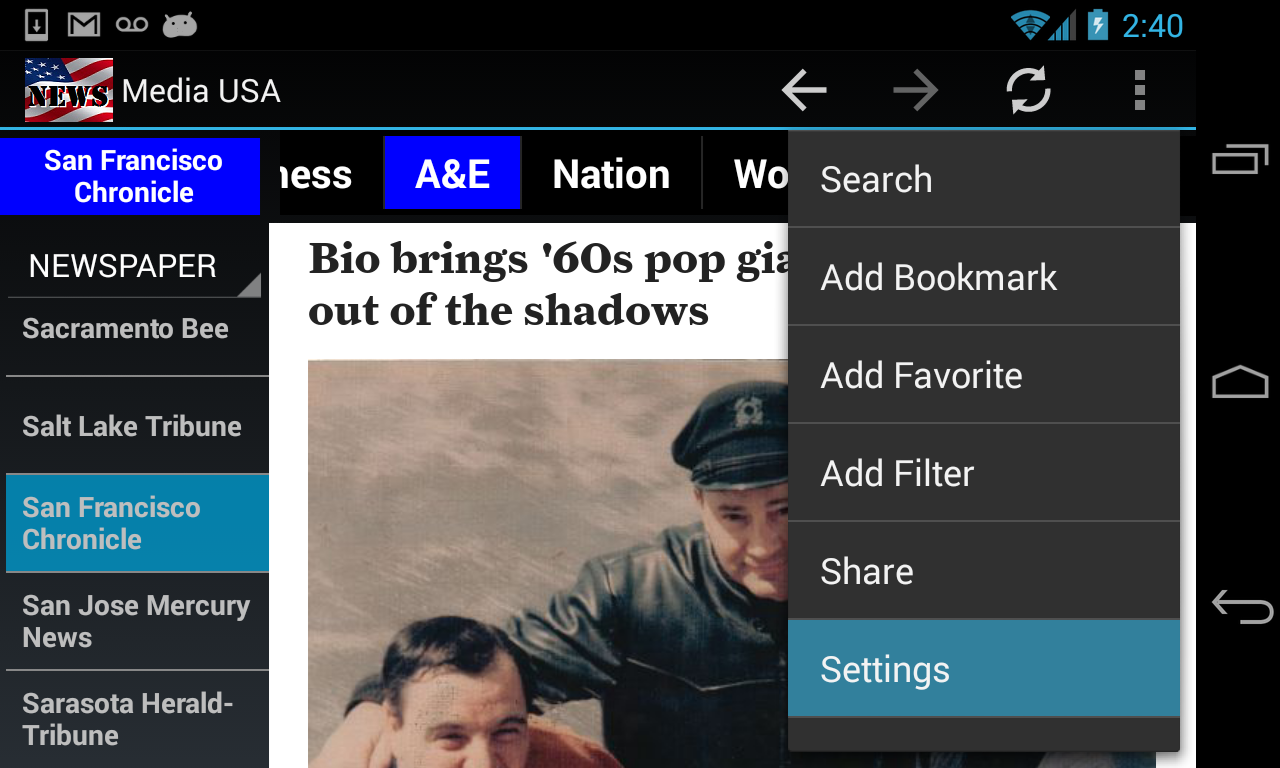Choose Add Filter menu option
Image resolution: width=1280 pixels, height=768 pixels.
[x=984, y=473]
